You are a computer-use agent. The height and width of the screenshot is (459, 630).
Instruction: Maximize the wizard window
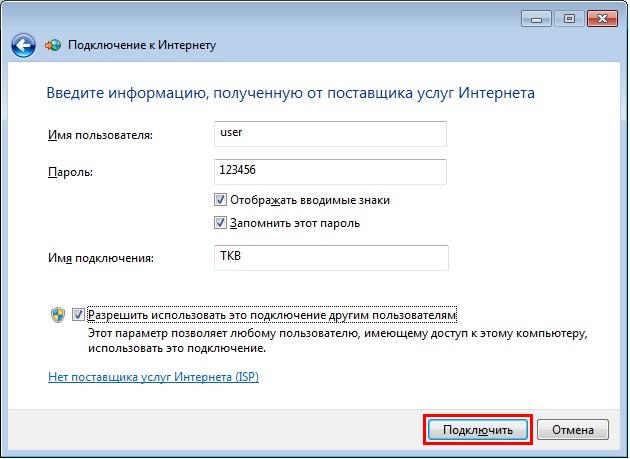(569, 18)
